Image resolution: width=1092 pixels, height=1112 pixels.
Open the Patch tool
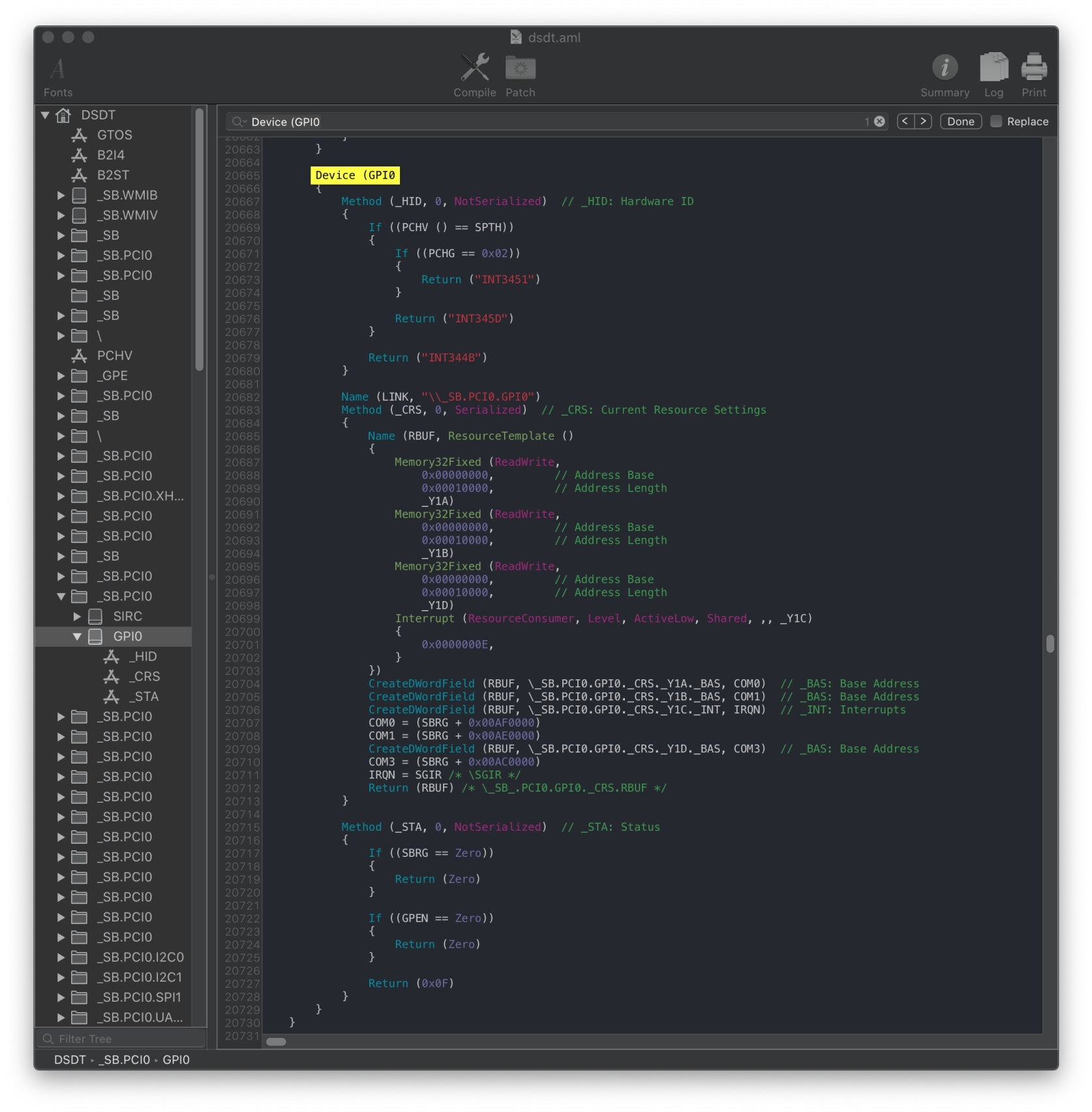pyautogui.click(x=520, y=69)
